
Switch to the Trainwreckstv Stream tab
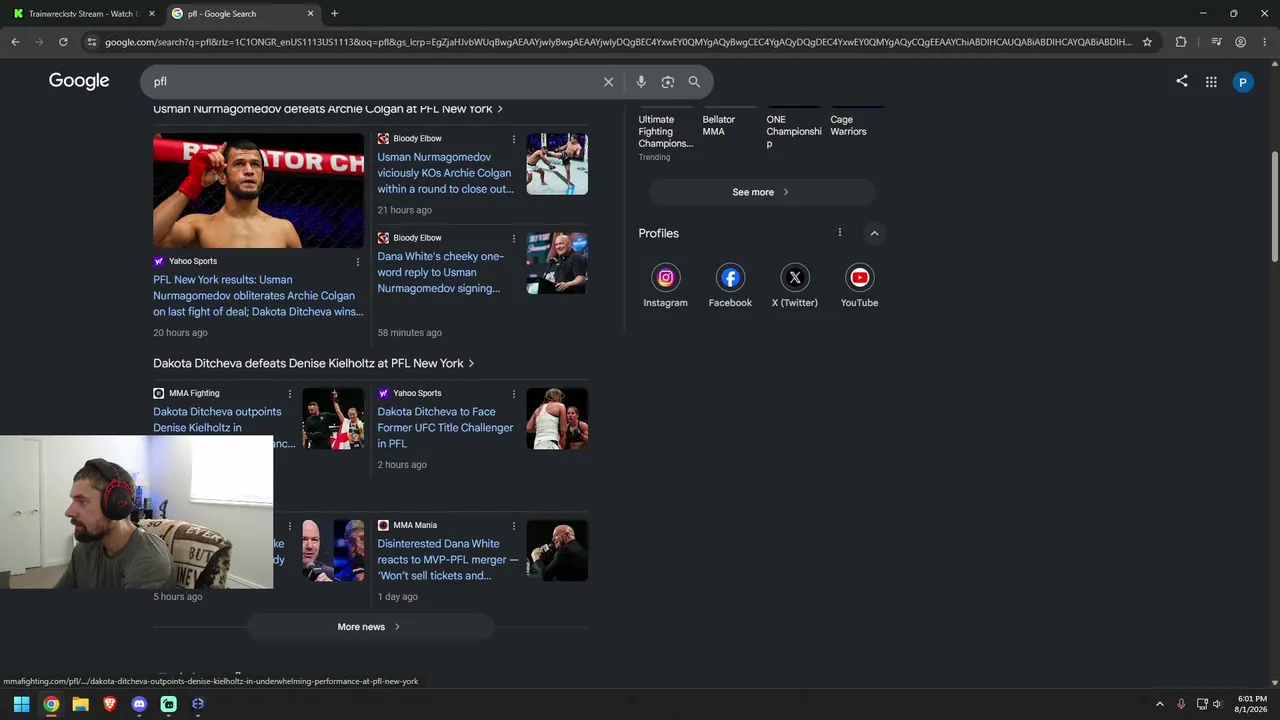(84, 14)
